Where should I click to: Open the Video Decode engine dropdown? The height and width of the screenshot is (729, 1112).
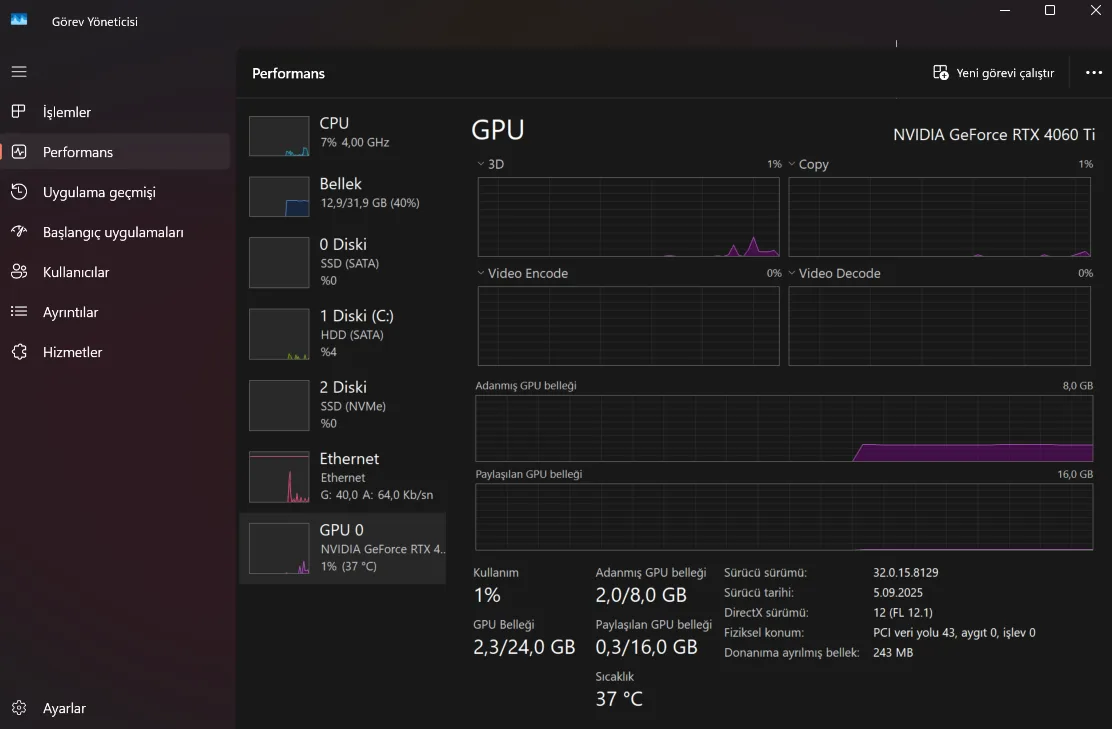791,273
